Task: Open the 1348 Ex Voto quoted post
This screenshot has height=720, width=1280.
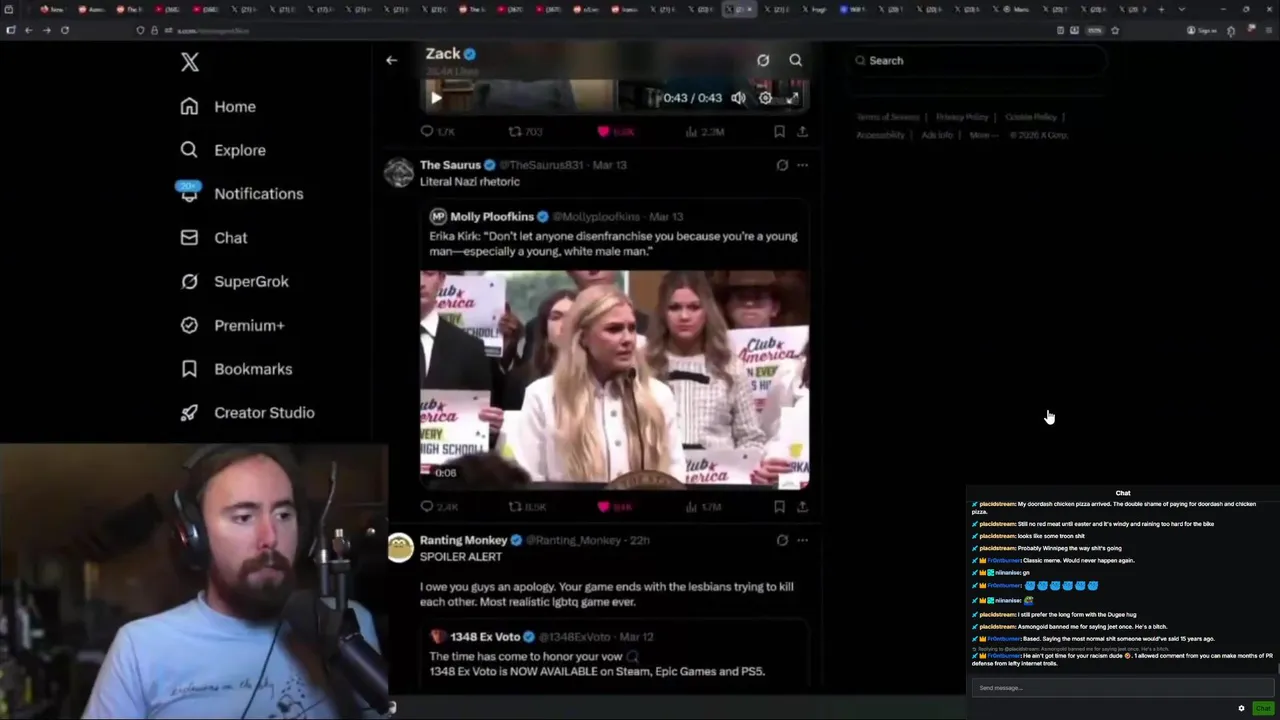Action: (614, 654)
